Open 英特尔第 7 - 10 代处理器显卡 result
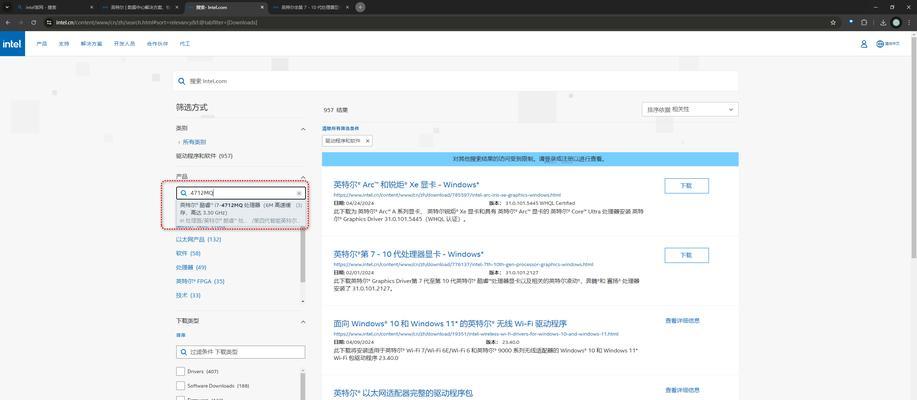 [x=408, y=254]
